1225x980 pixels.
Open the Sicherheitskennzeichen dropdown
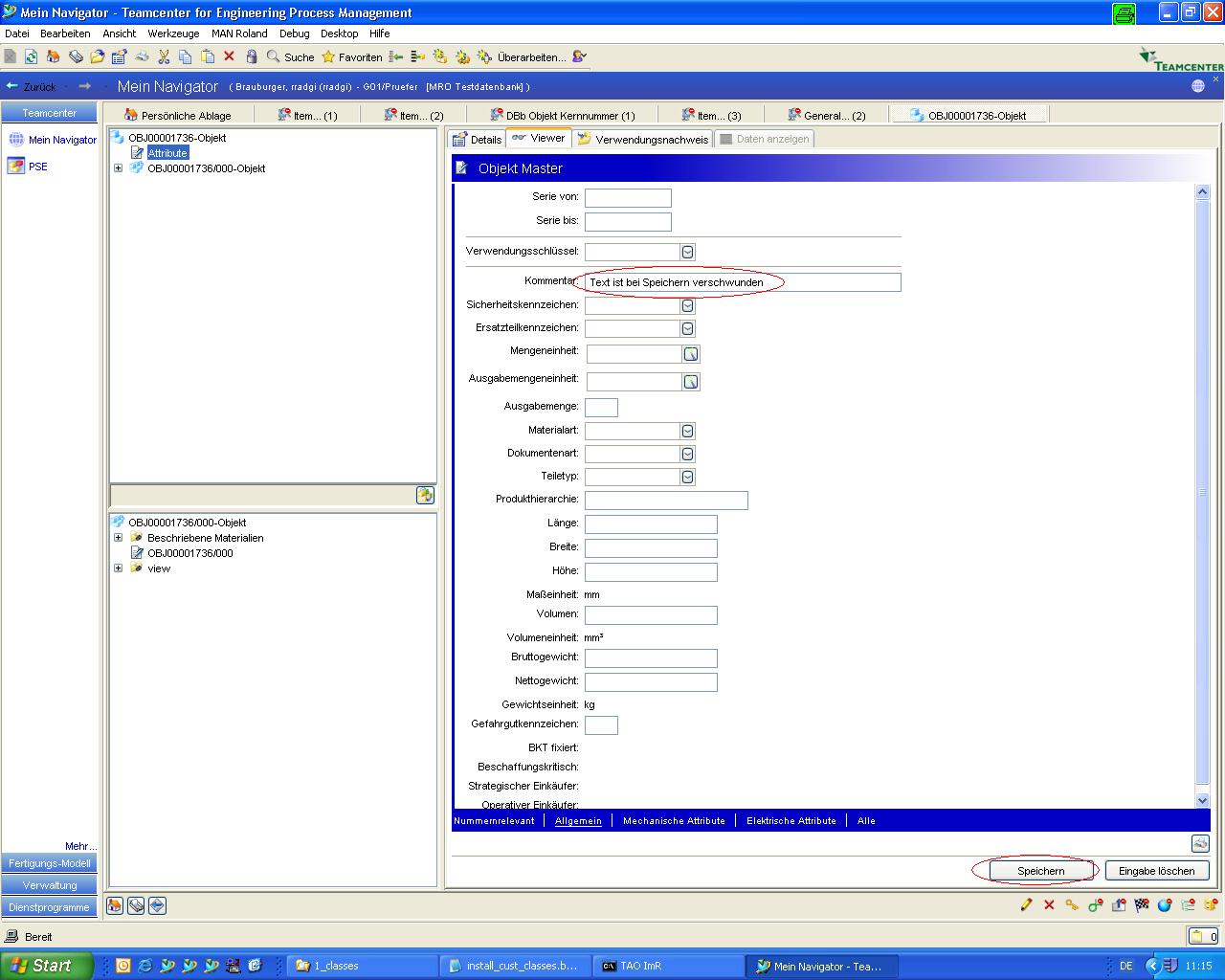tap(687, 305)
